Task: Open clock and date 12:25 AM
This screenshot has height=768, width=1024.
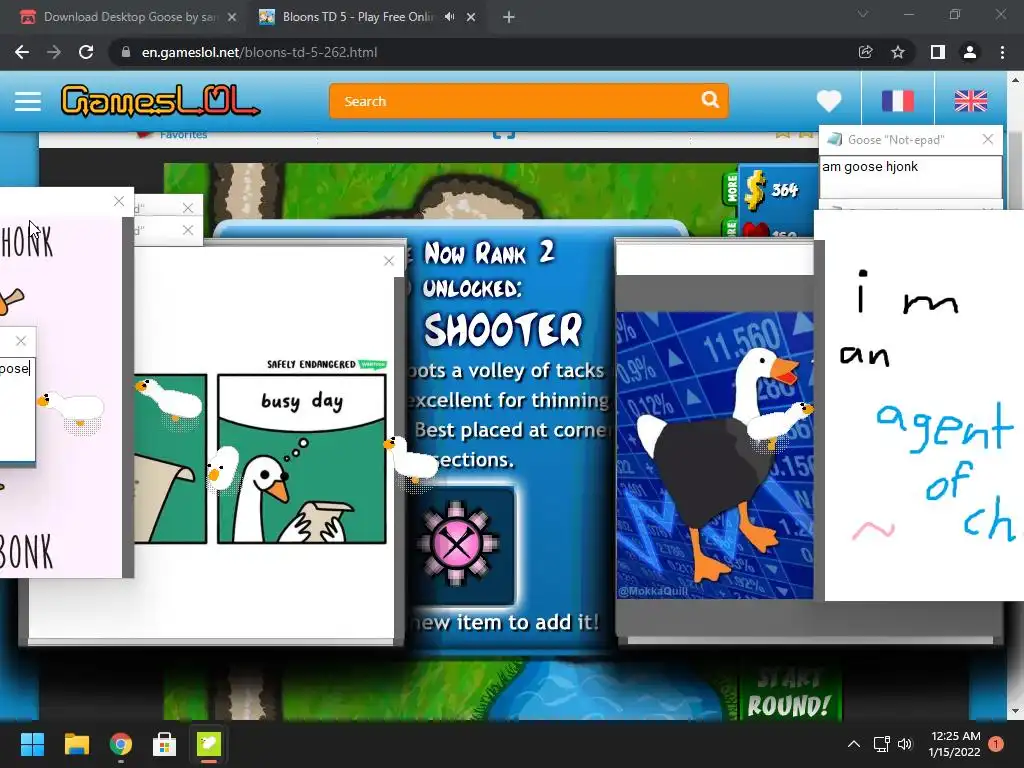Action: point(955,744)
